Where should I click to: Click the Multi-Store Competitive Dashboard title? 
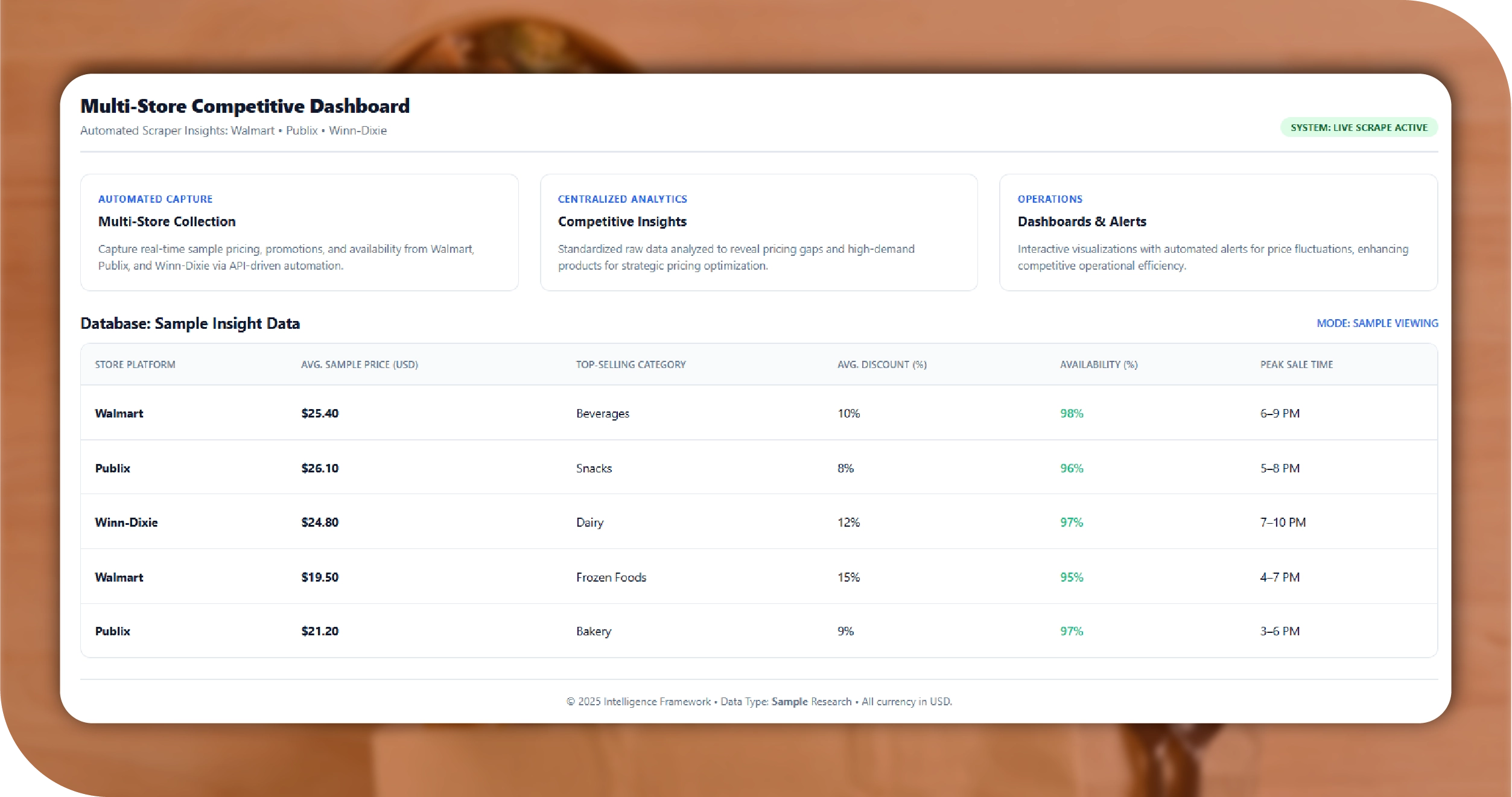click(x=245, y=106)
